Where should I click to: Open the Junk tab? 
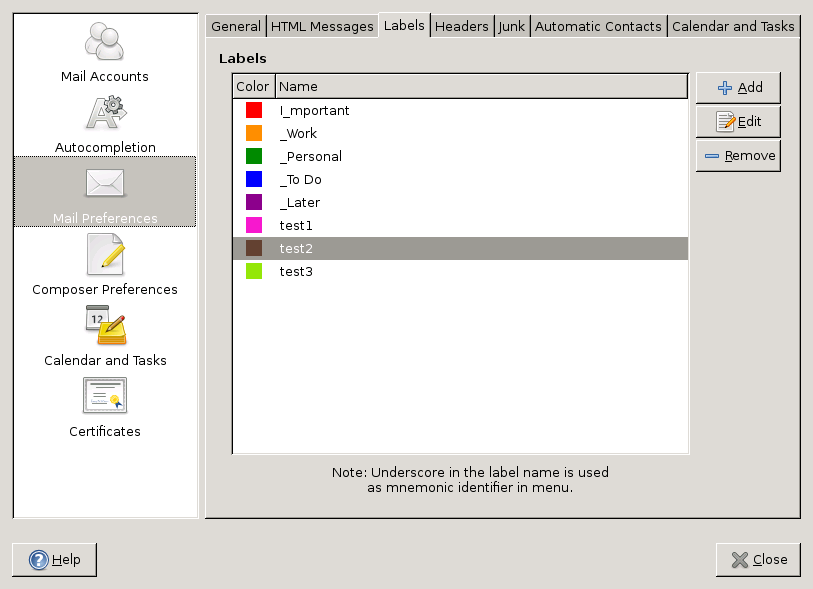(x=511, y=27)
